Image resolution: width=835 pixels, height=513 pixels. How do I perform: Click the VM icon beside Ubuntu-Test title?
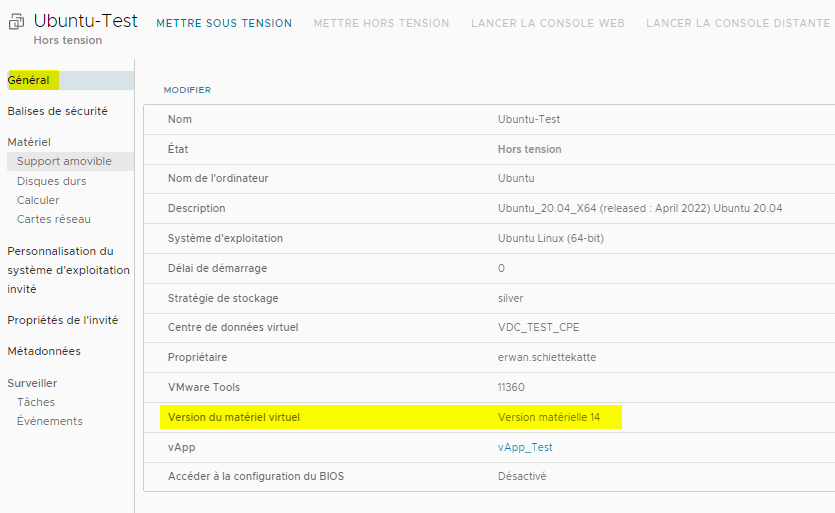[17, 22]
